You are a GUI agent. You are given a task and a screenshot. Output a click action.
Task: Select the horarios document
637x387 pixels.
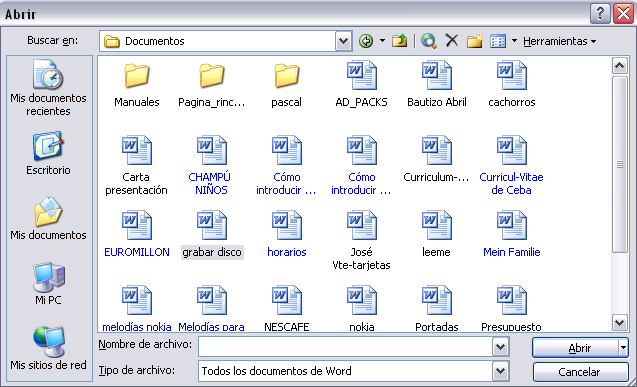[286, 235]
